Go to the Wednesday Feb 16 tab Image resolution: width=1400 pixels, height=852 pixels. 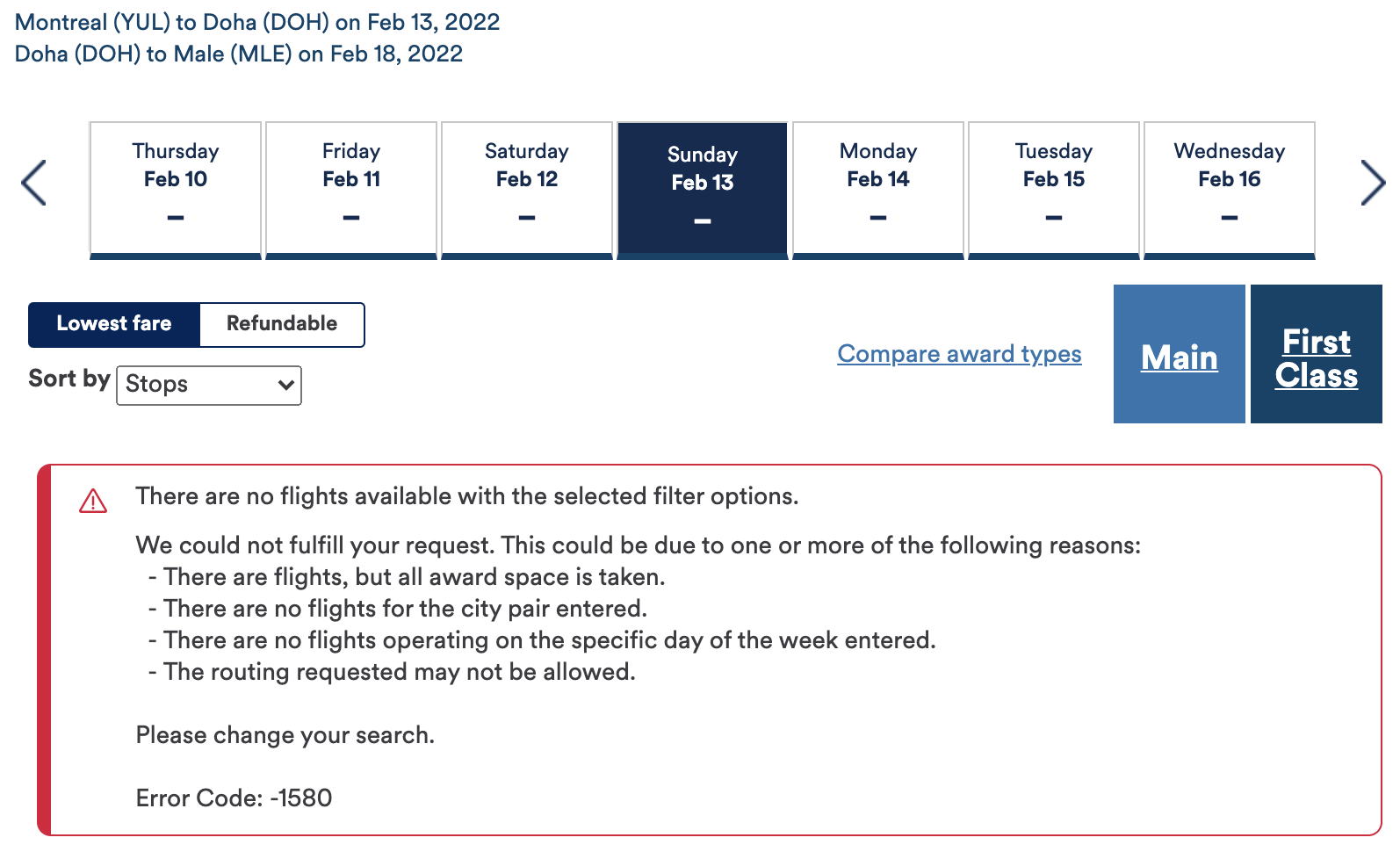pyautogui.click(x=1230, y=188)
